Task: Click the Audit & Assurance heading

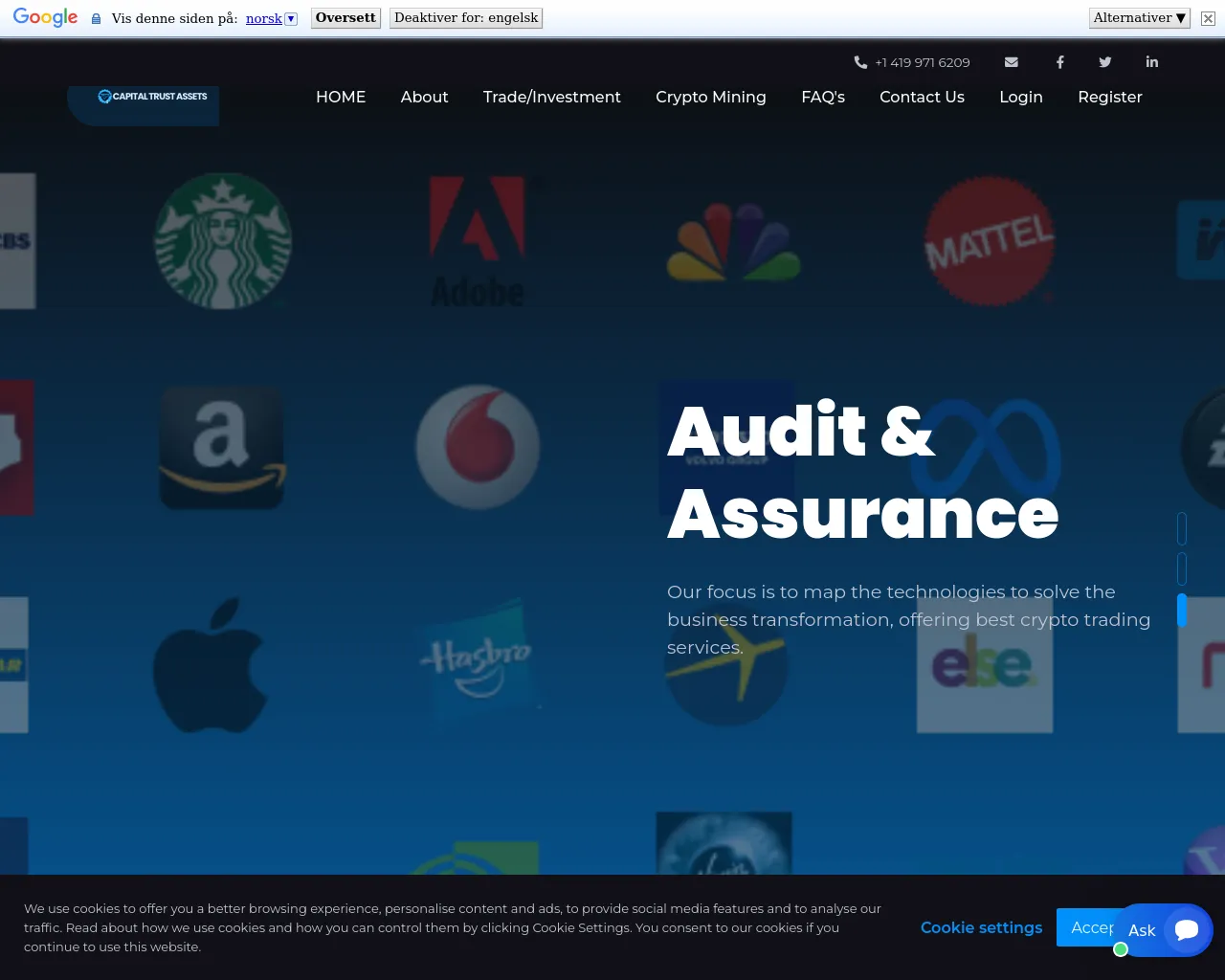Action: 862,472
